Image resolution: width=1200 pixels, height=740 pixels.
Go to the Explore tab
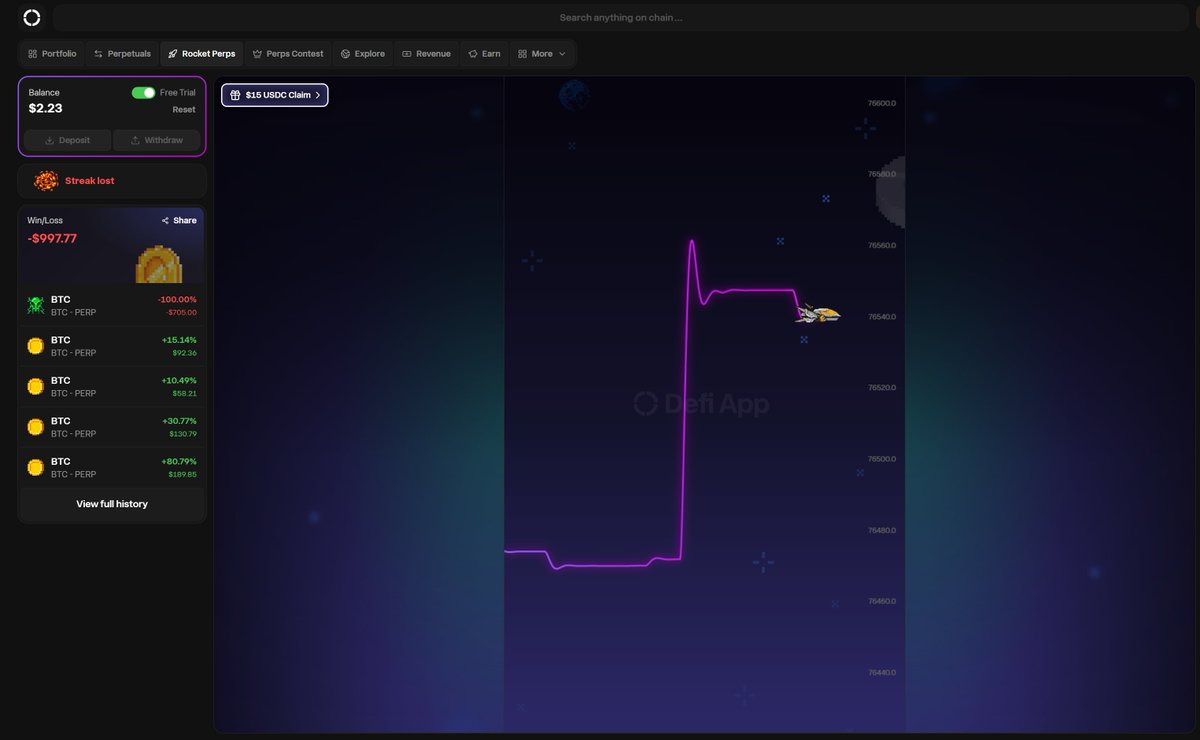(x=362, y=54)
